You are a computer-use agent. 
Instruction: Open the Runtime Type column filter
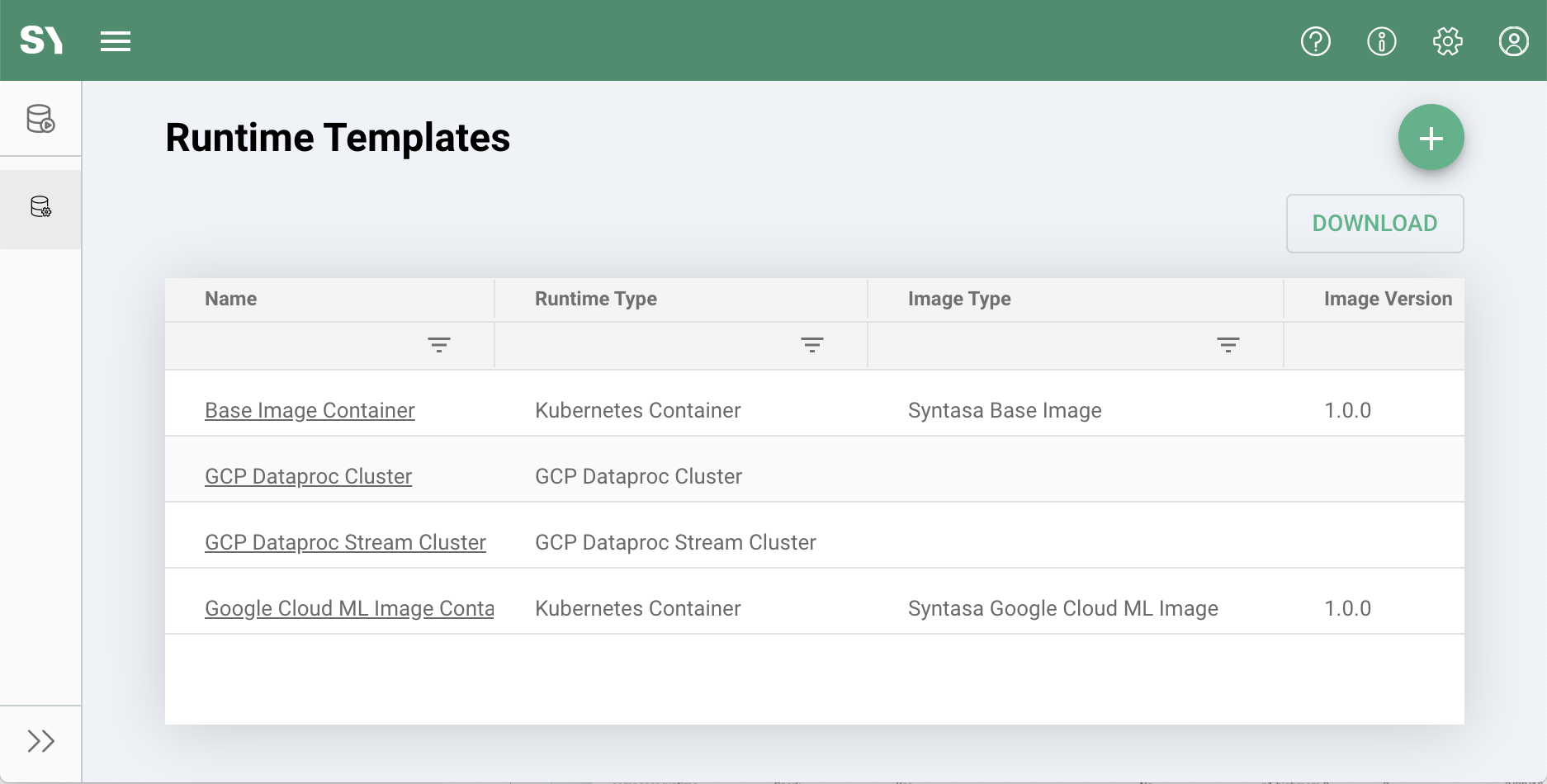pyautogui.click(x=812, y=345)
